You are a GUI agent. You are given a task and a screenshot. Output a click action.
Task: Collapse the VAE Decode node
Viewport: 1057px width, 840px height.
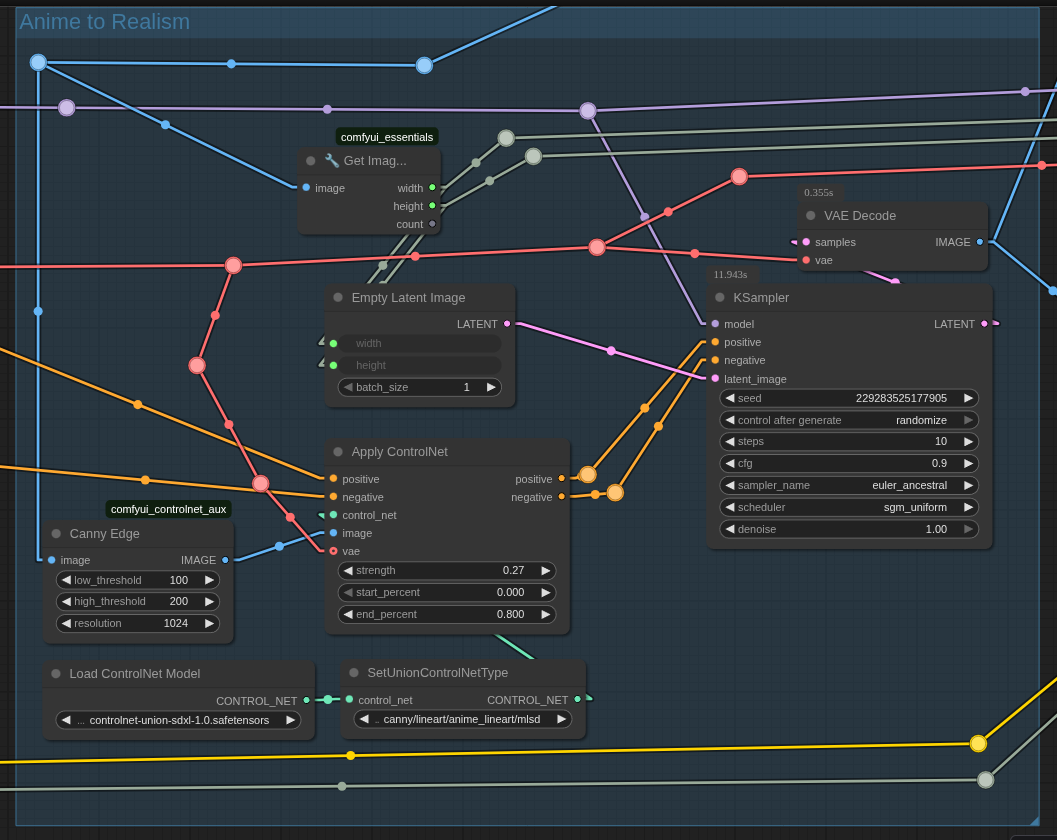tap(810, 215)
